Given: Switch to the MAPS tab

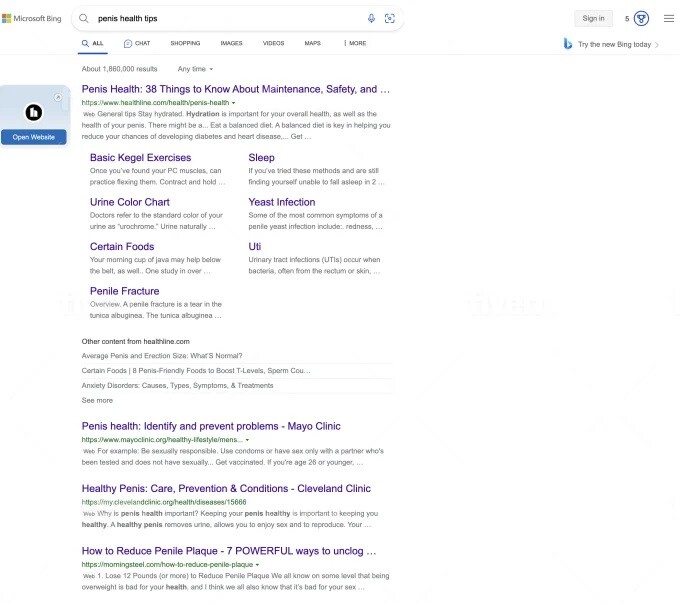Looking at the screenshot, I should click(312, 43).
